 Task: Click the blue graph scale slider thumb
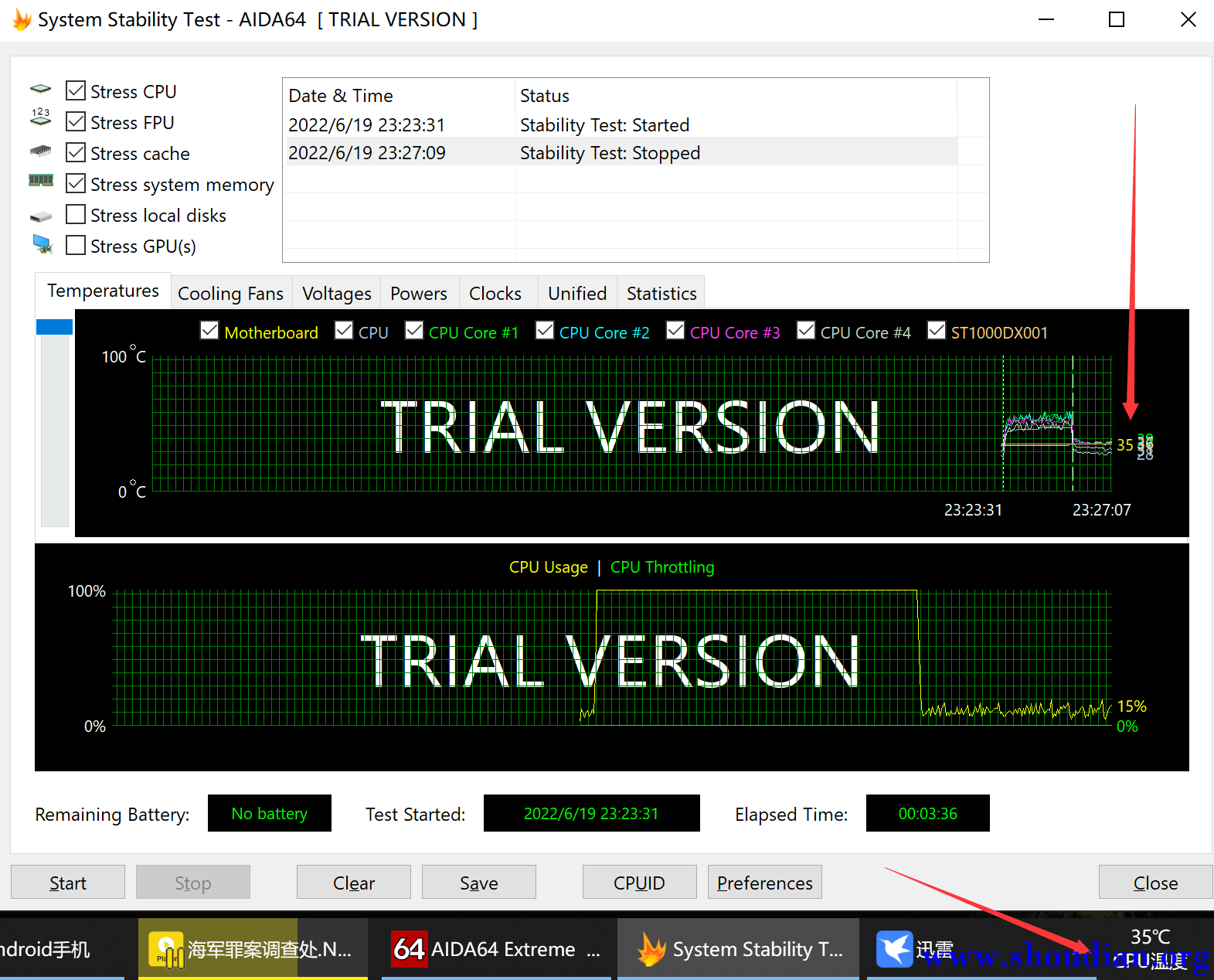click(54, 327)
